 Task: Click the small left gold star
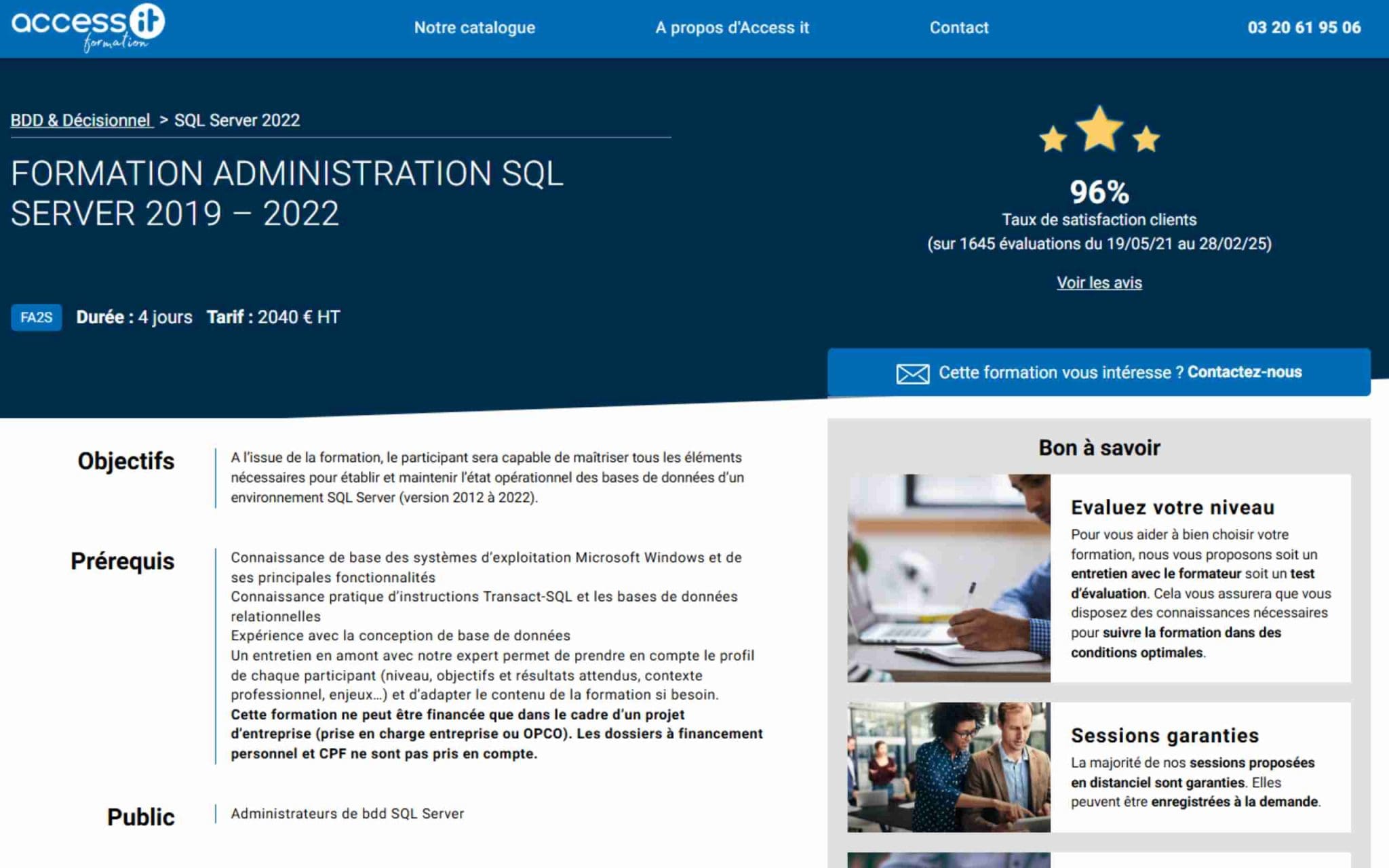click(x=1053, y=139)
